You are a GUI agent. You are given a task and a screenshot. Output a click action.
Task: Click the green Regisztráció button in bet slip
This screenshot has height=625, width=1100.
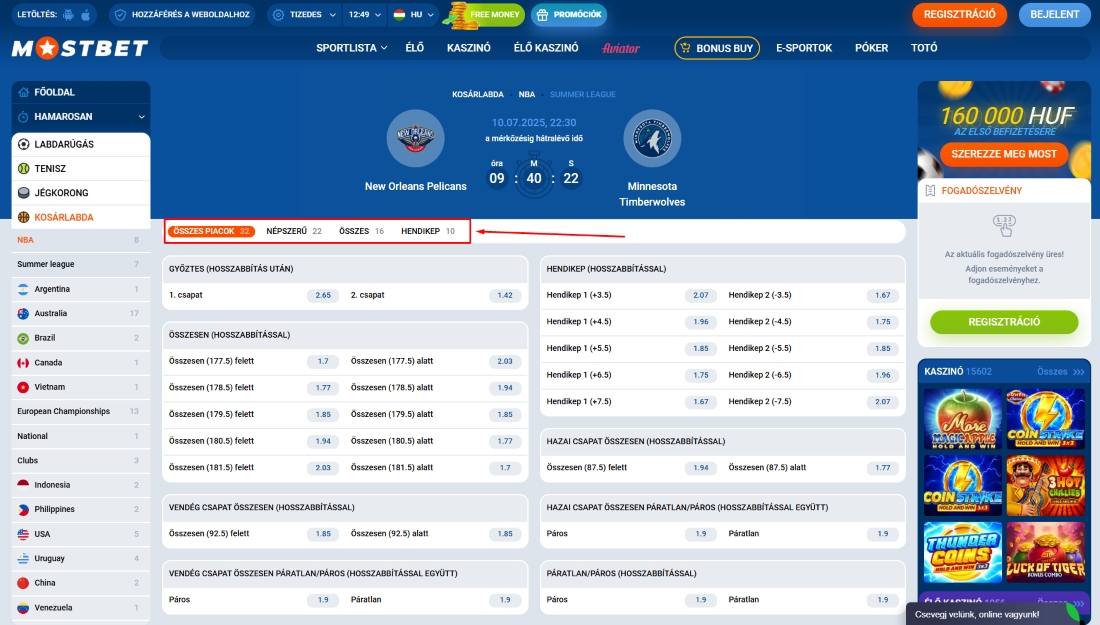pos(1004,322)
